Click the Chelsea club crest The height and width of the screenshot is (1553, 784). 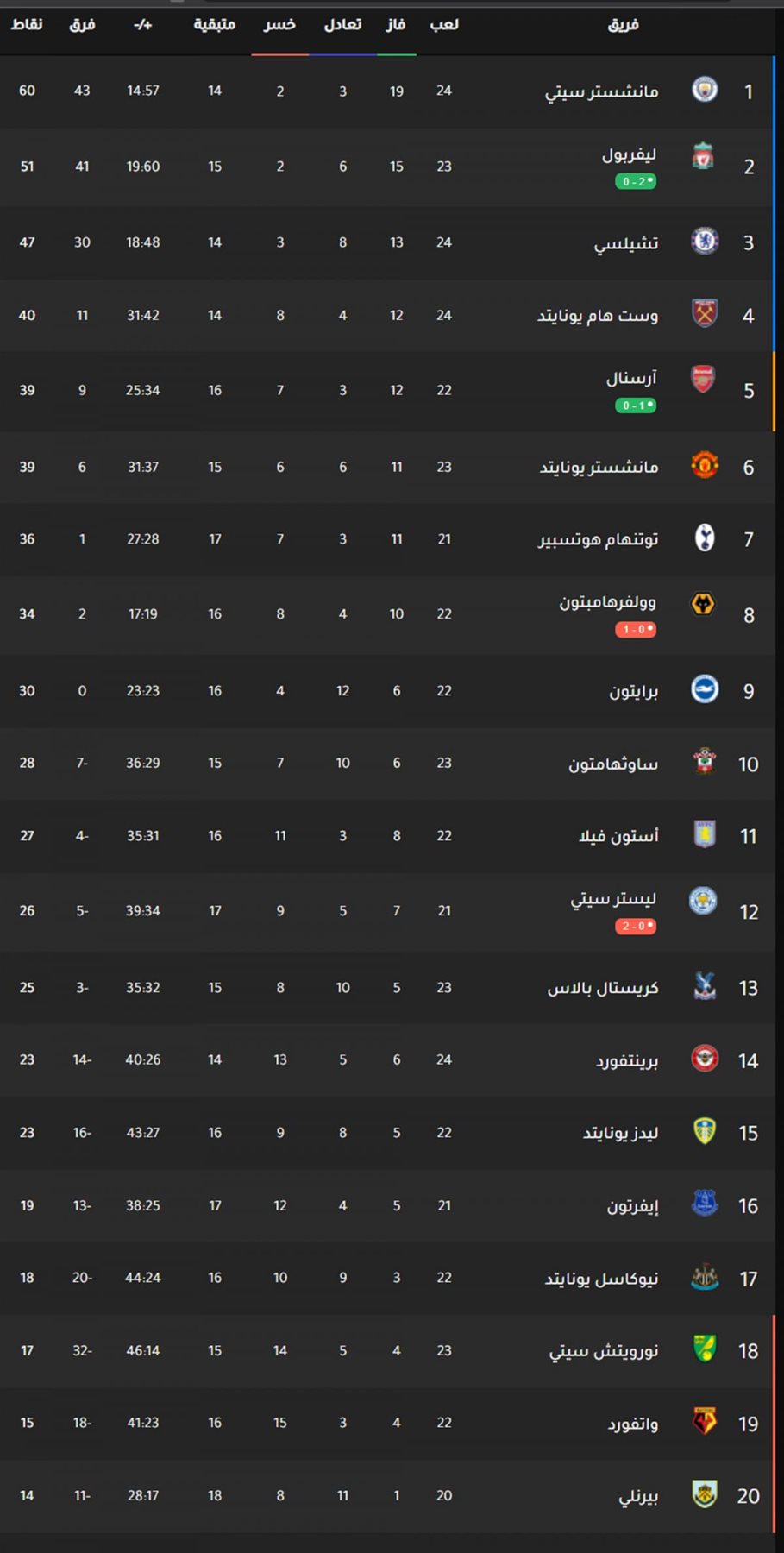coord(705,241)
